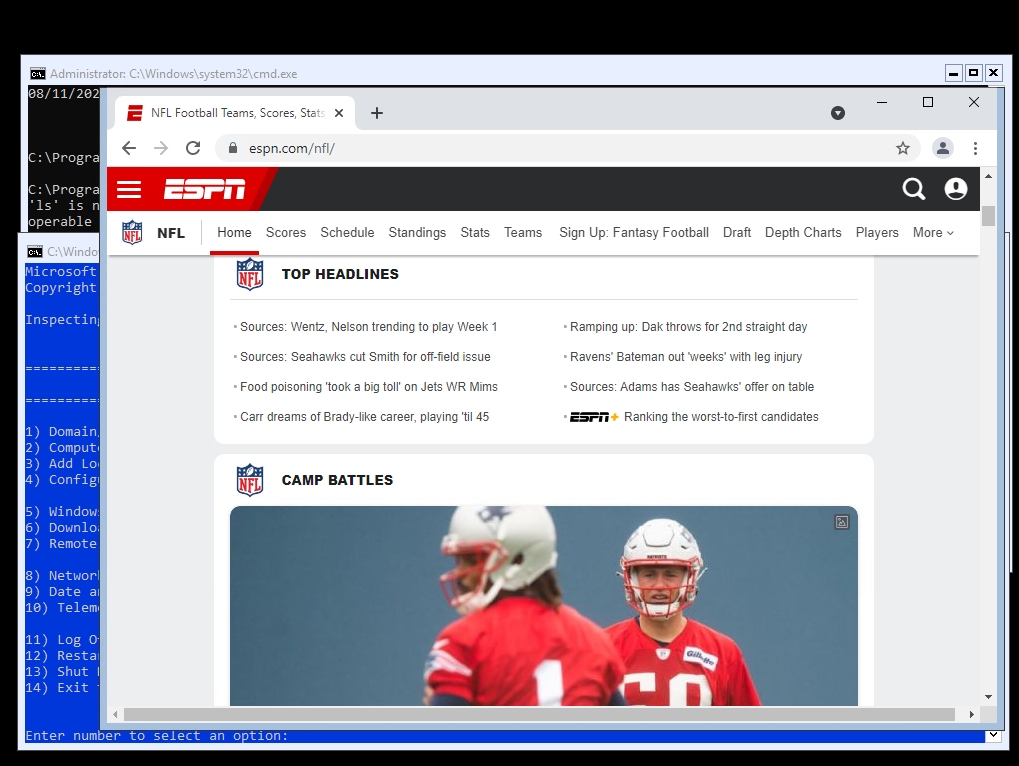Open 'Carr dreams of Brady-like career' headline
This screenshot has height=766, width=1019.
(x=365, y=416)
